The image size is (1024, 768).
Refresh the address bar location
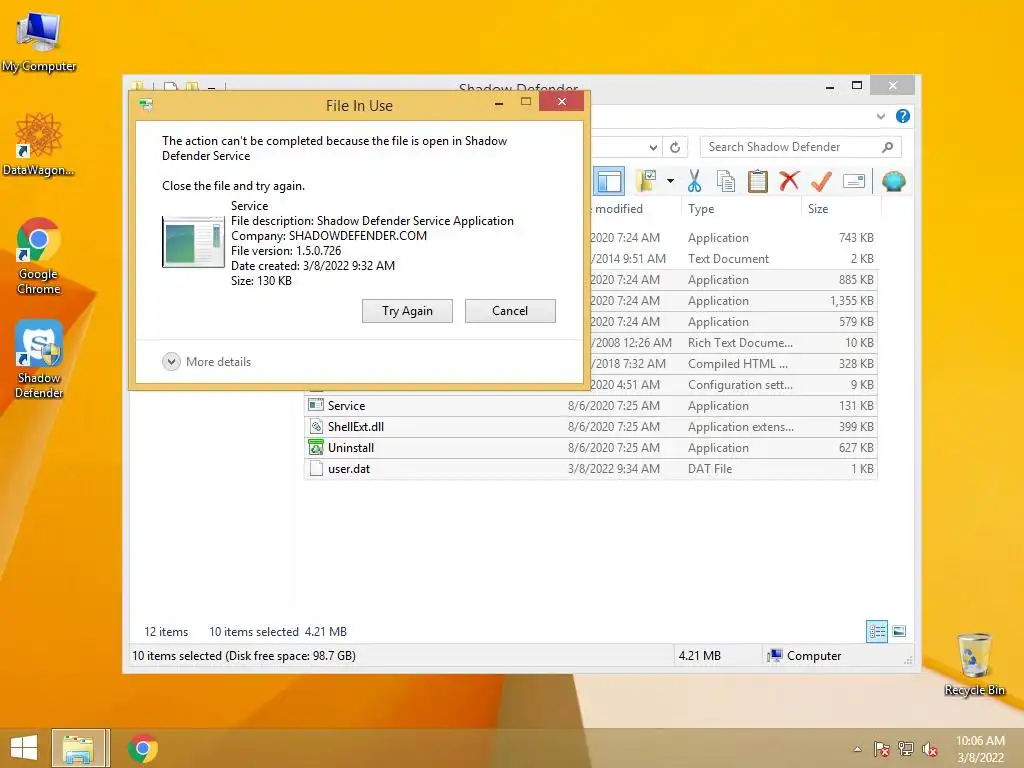pyautogui.click(x=675, y=148)
